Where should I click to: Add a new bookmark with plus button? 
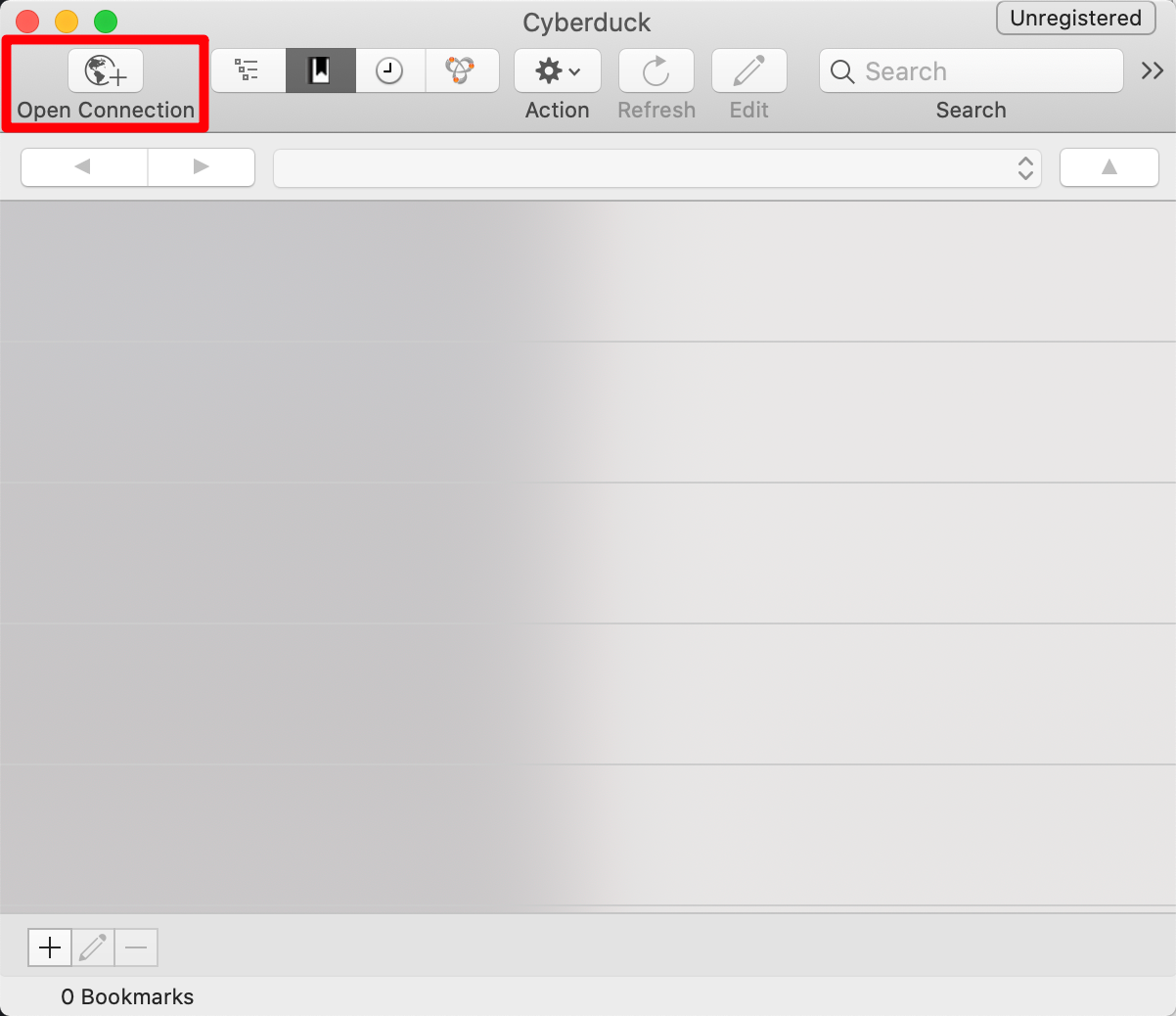(x=50, y=947)
